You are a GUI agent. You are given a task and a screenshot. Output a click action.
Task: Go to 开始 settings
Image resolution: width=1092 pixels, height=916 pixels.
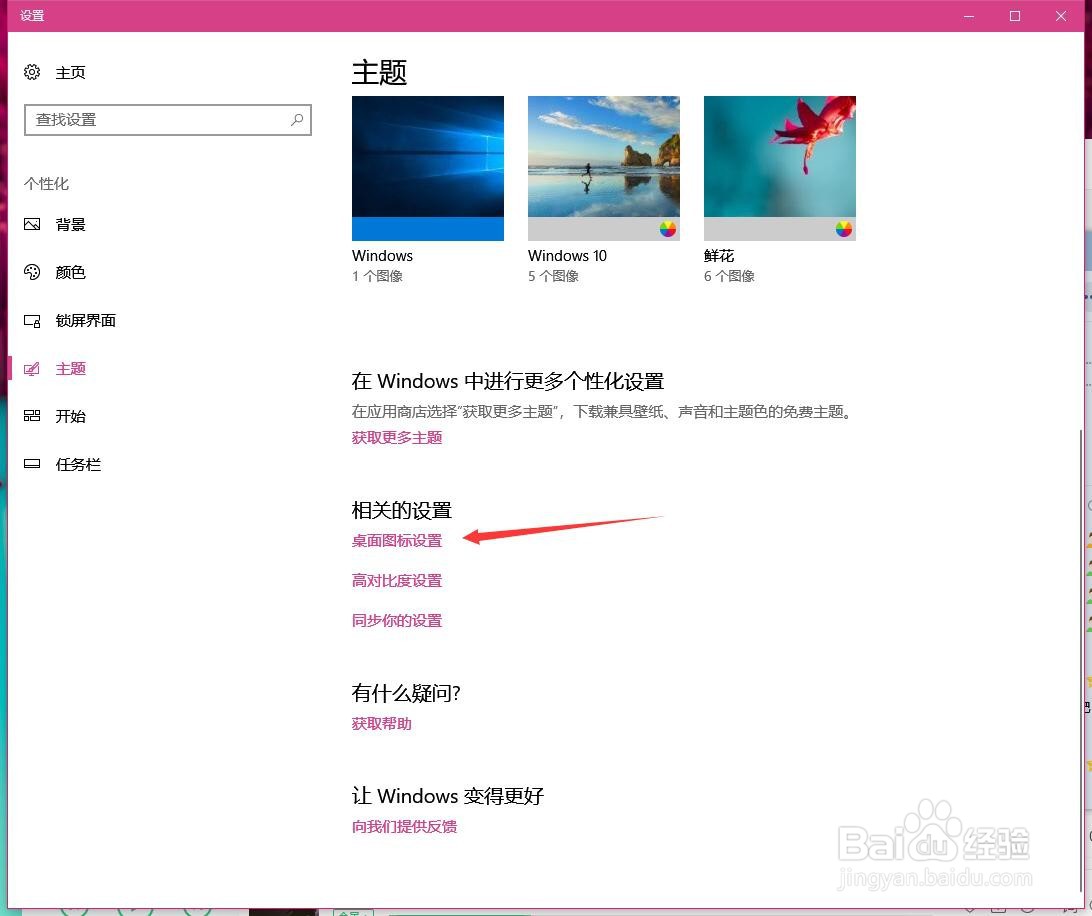point(70,416)
